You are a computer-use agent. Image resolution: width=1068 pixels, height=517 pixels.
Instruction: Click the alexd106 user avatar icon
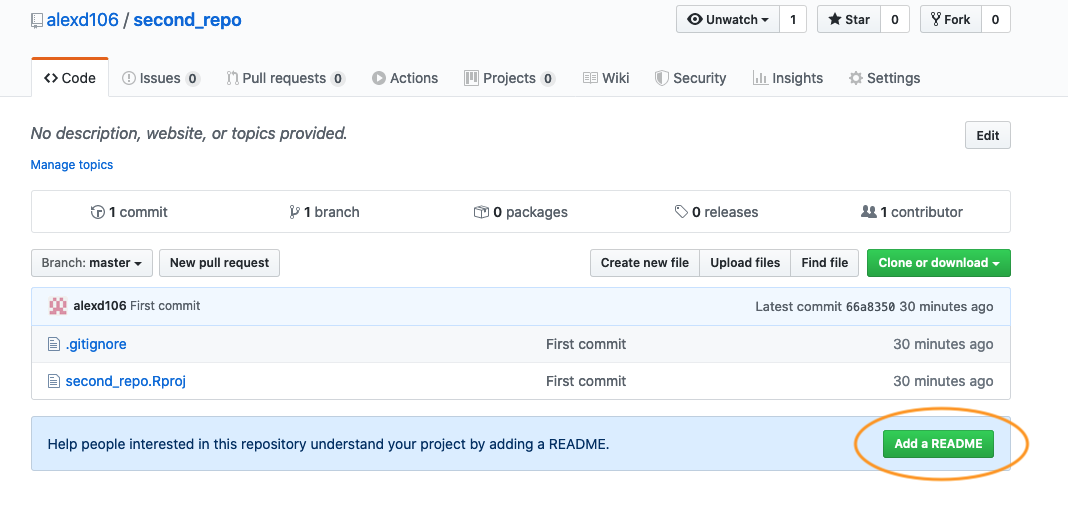[x=58, y=306]
